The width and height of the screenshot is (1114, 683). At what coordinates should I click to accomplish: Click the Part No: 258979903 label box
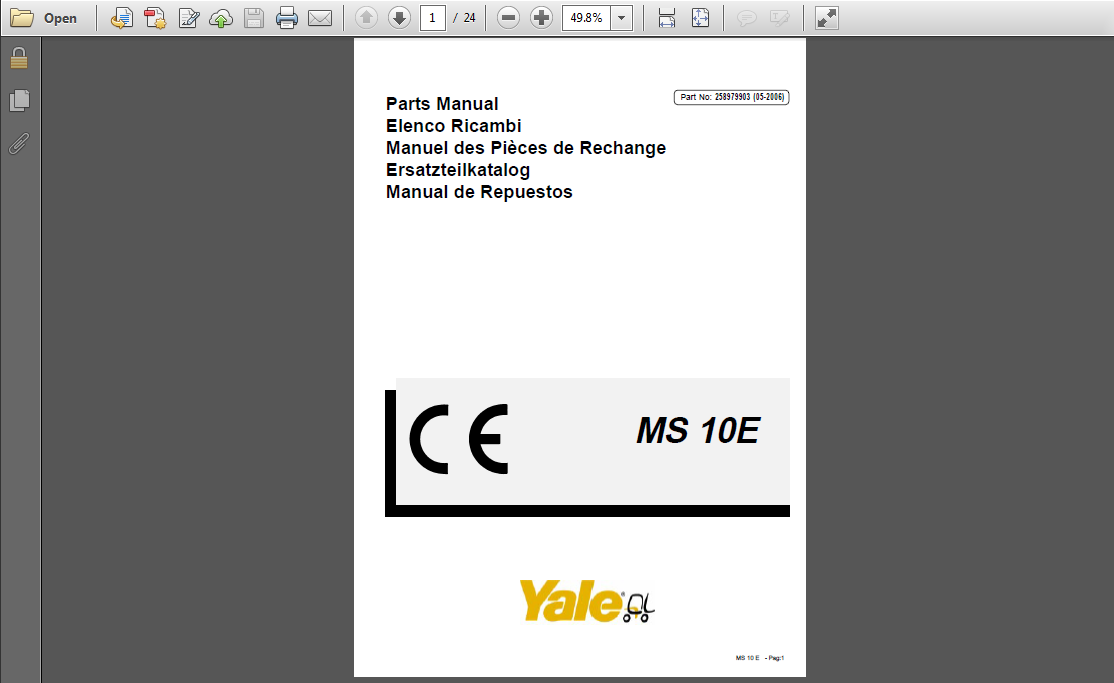[x=732, y=97]
